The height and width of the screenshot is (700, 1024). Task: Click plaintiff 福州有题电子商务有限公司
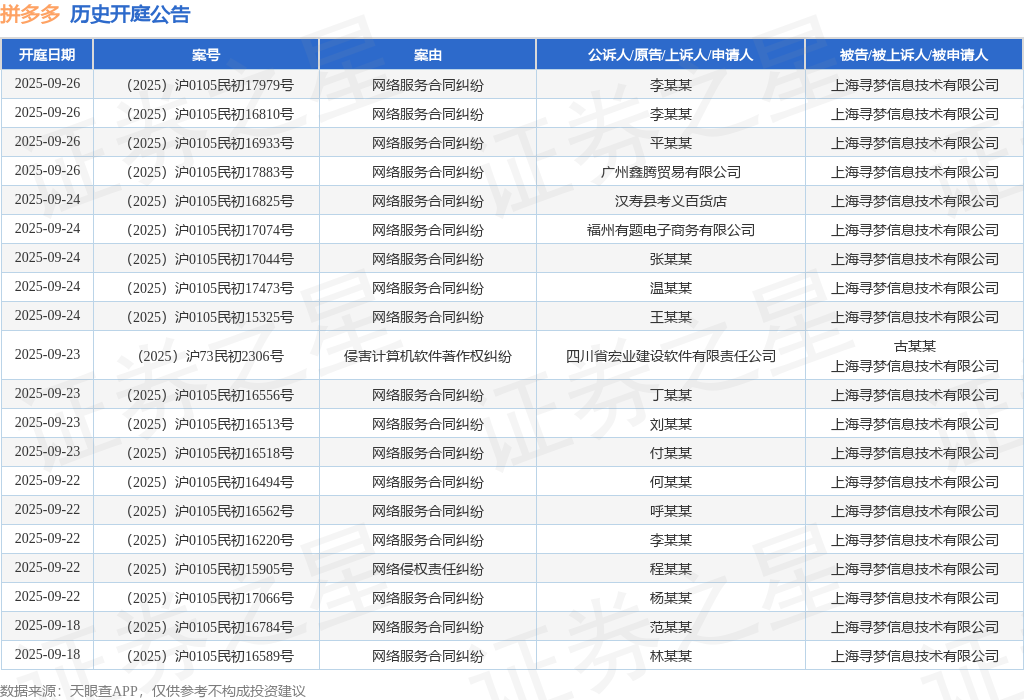point(671,230)
